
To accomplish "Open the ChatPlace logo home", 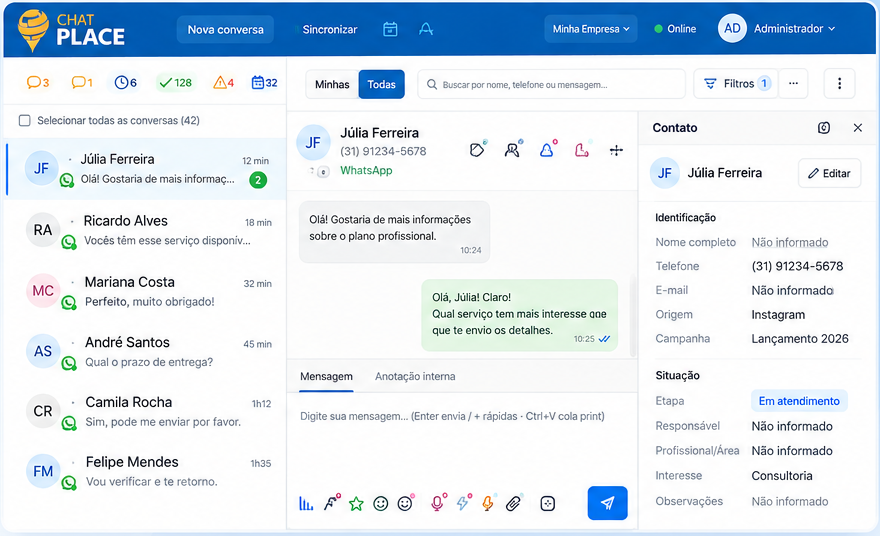I will pos(71,30).
